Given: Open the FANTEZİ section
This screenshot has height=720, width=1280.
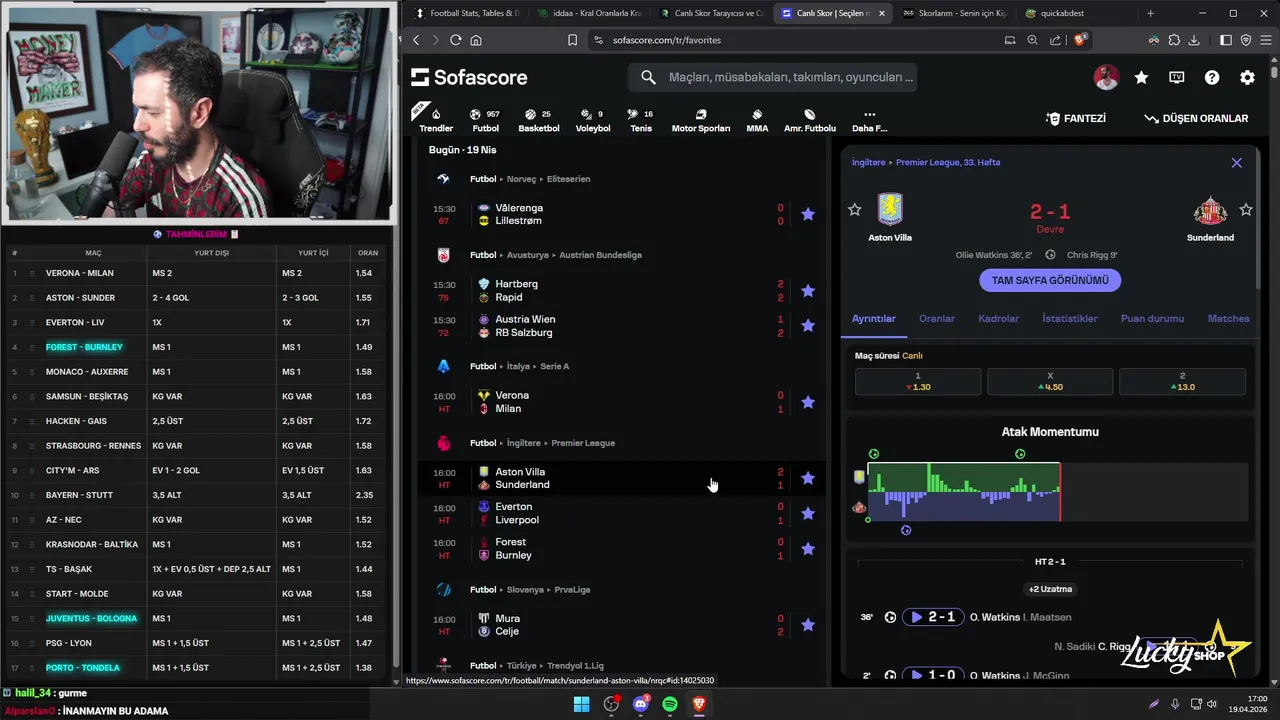Looking at the screenshot, I should (1076, 118).
